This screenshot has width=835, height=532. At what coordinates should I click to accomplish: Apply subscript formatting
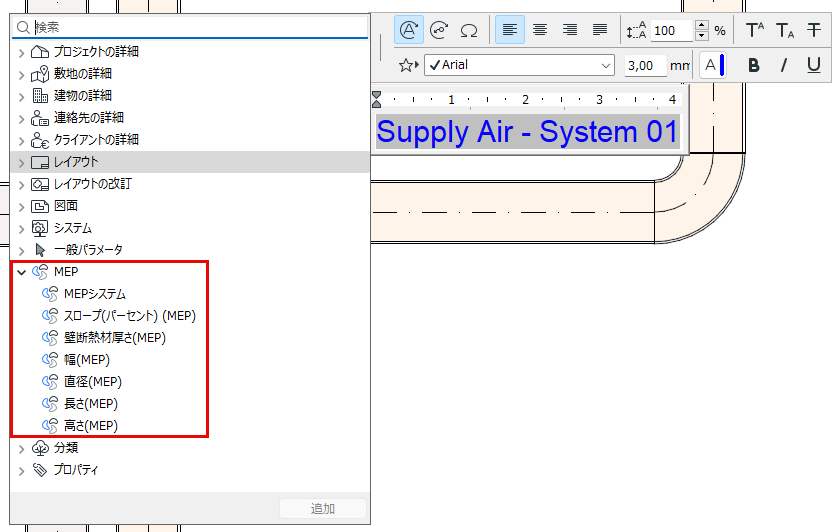click(x=784, y=30)
